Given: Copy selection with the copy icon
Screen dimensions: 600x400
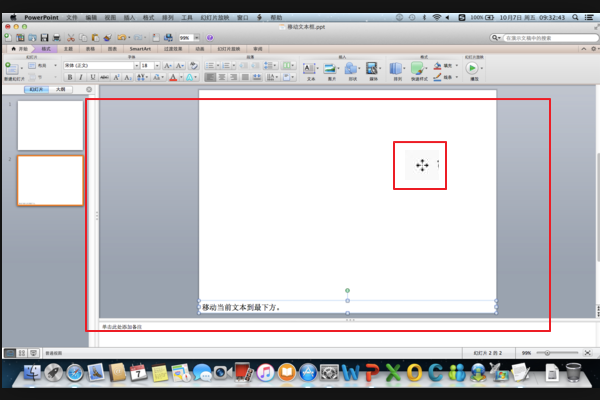Looking at the screenshot, I should 83,38.
